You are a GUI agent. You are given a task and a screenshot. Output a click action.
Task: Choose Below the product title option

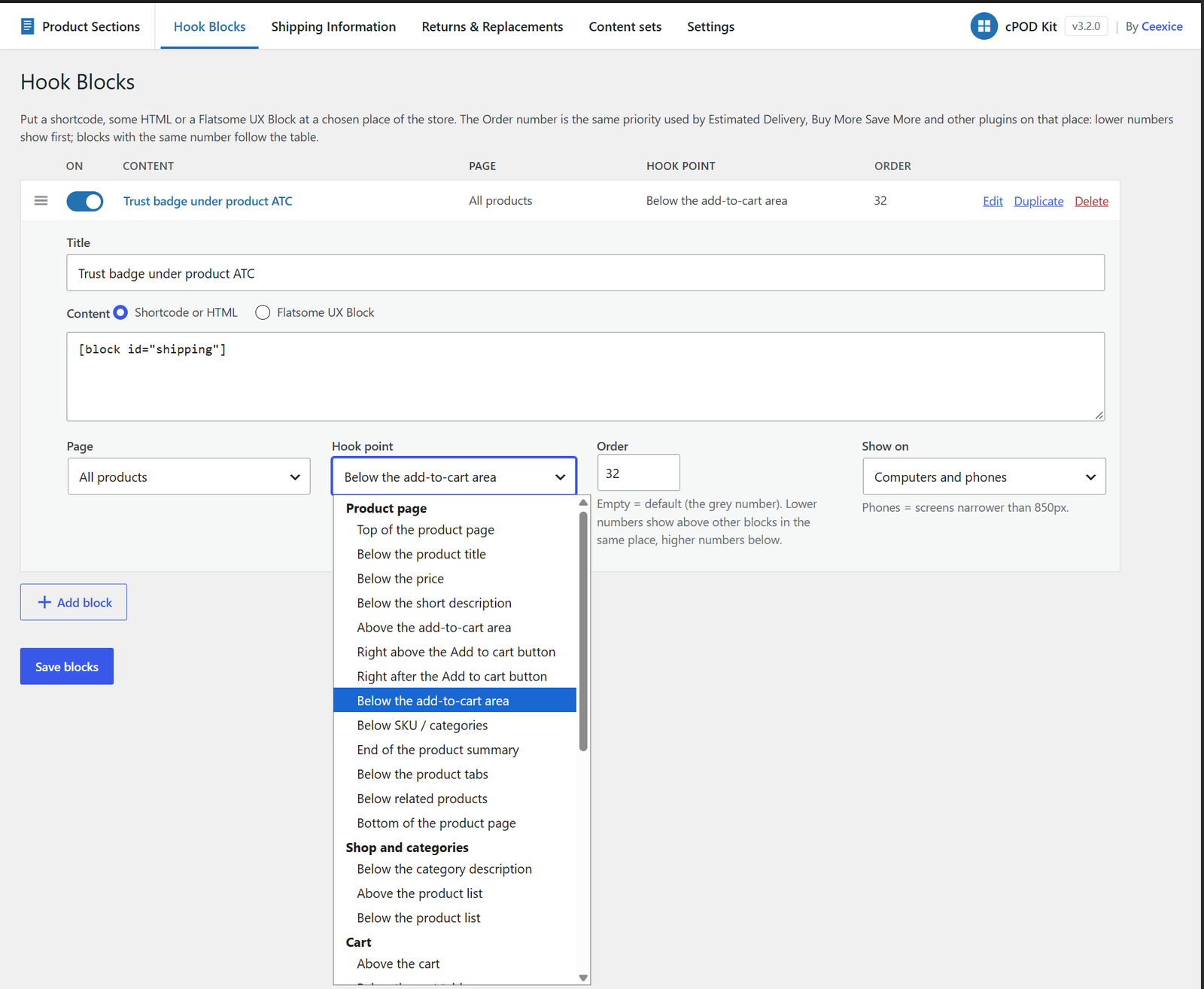[455, 554]
